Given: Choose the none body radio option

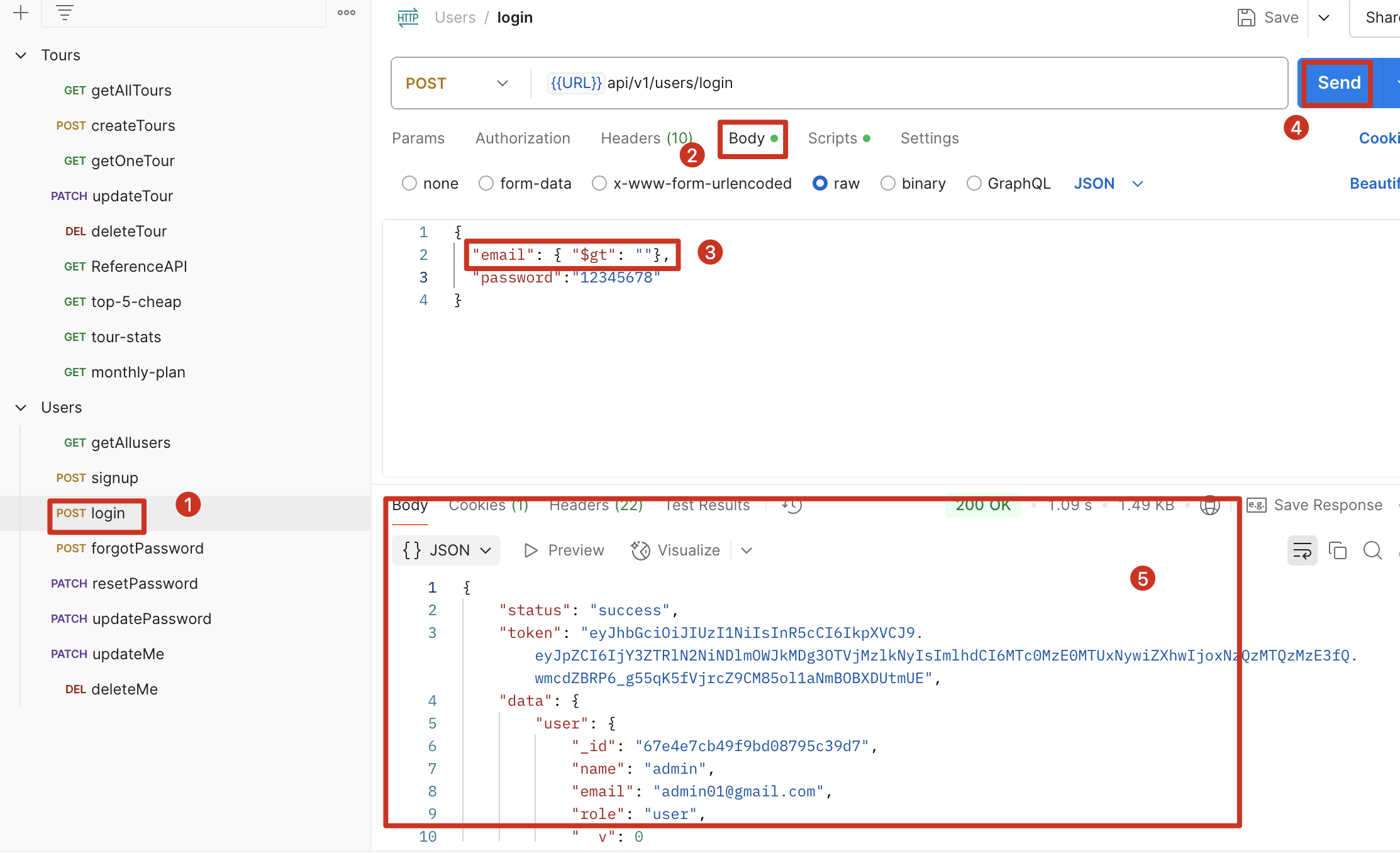Looking at the screenshot, I should [x=409, y=183].
